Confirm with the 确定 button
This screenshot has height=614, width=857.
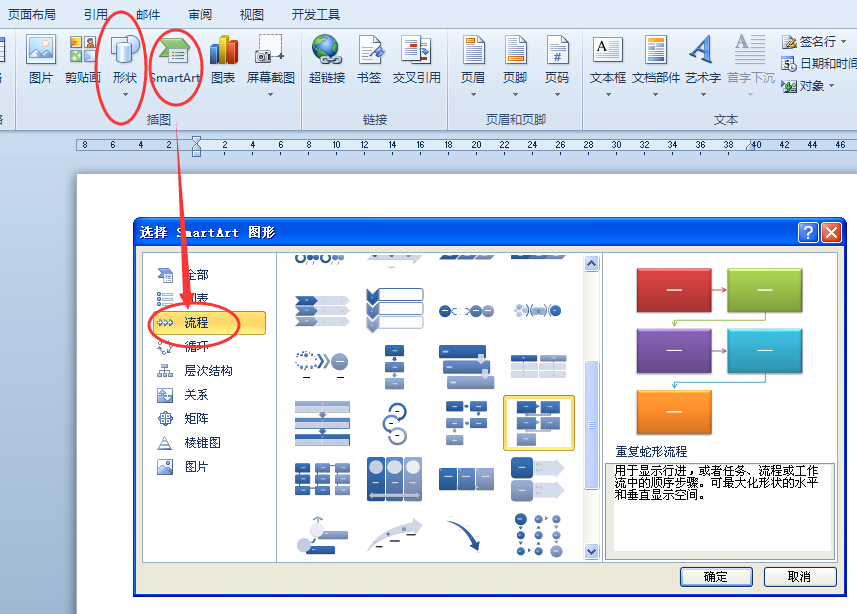[716, 577]
